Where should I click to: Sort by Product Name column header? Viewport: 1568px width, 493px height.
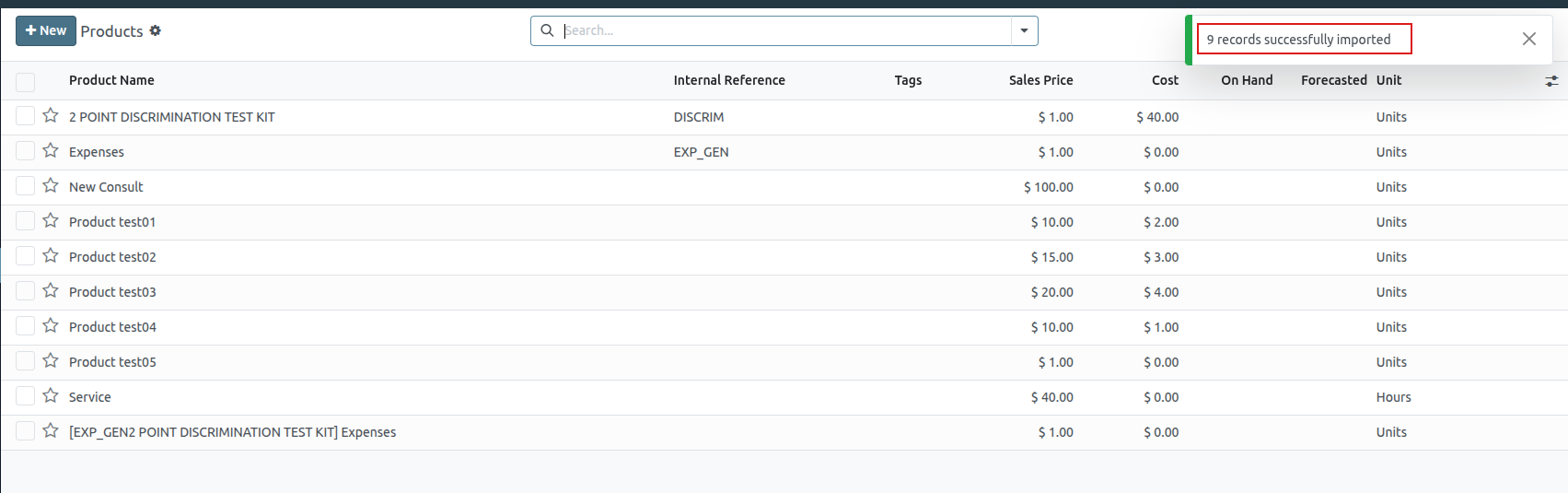click(111, 80)
